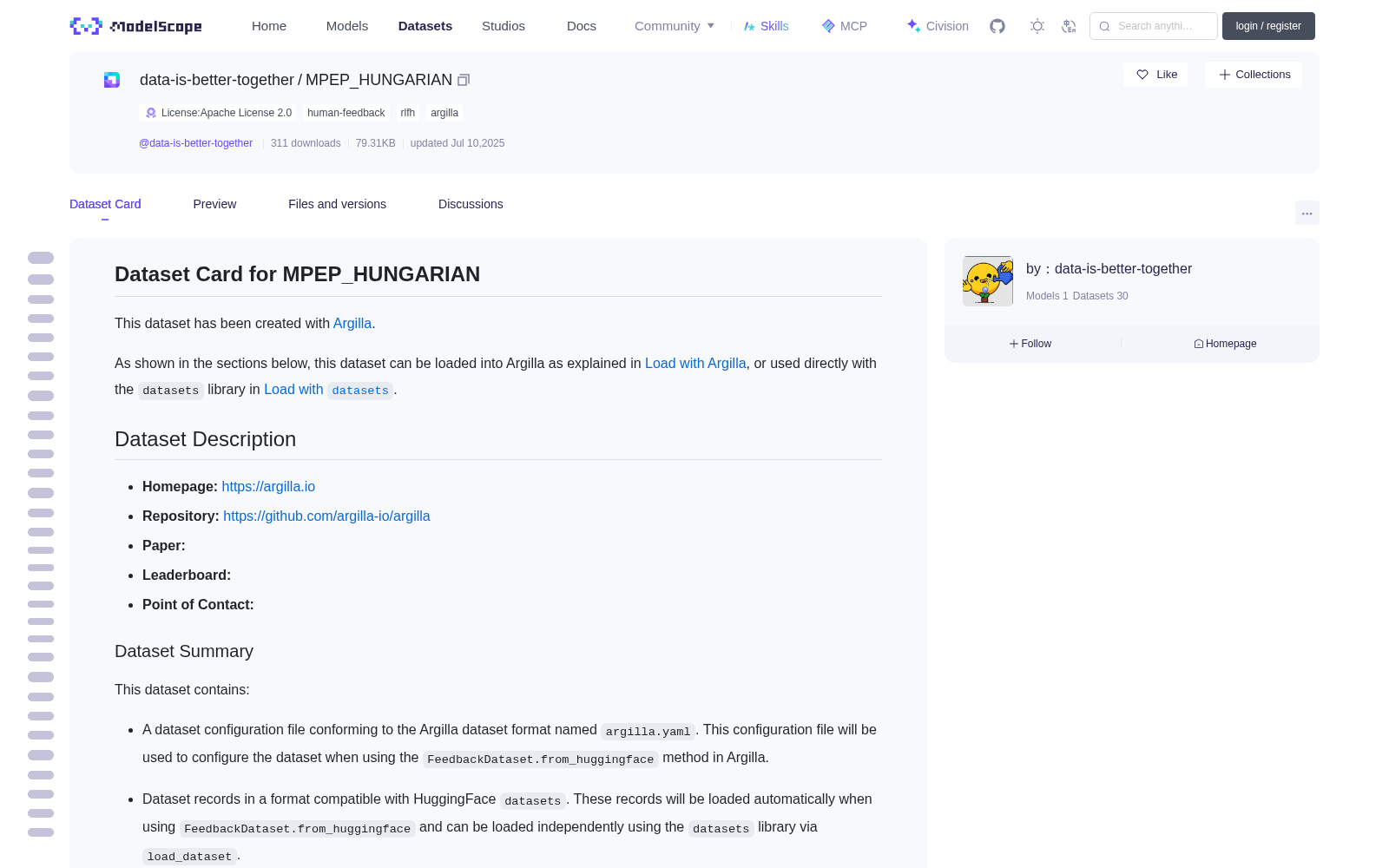1389x868 pixels.
Task: Switch to the Preview tab
Action: click(x=214, y=204)
